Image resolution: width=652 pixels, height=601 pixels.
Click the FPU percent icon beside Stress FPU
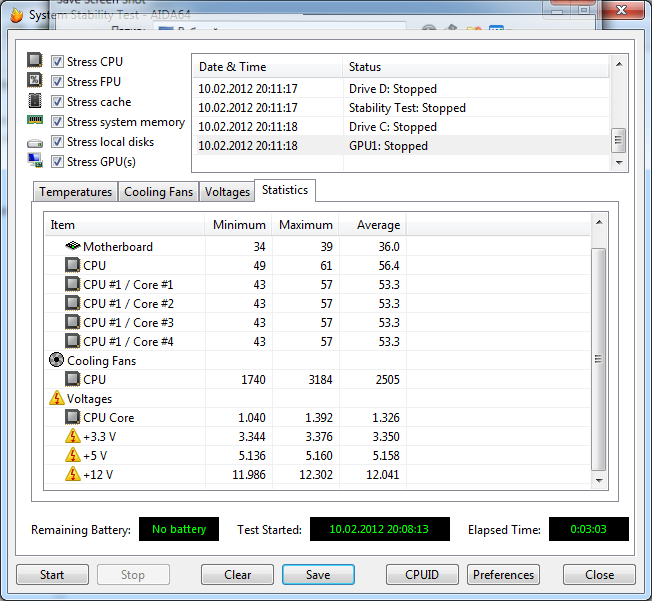(35, 80)
